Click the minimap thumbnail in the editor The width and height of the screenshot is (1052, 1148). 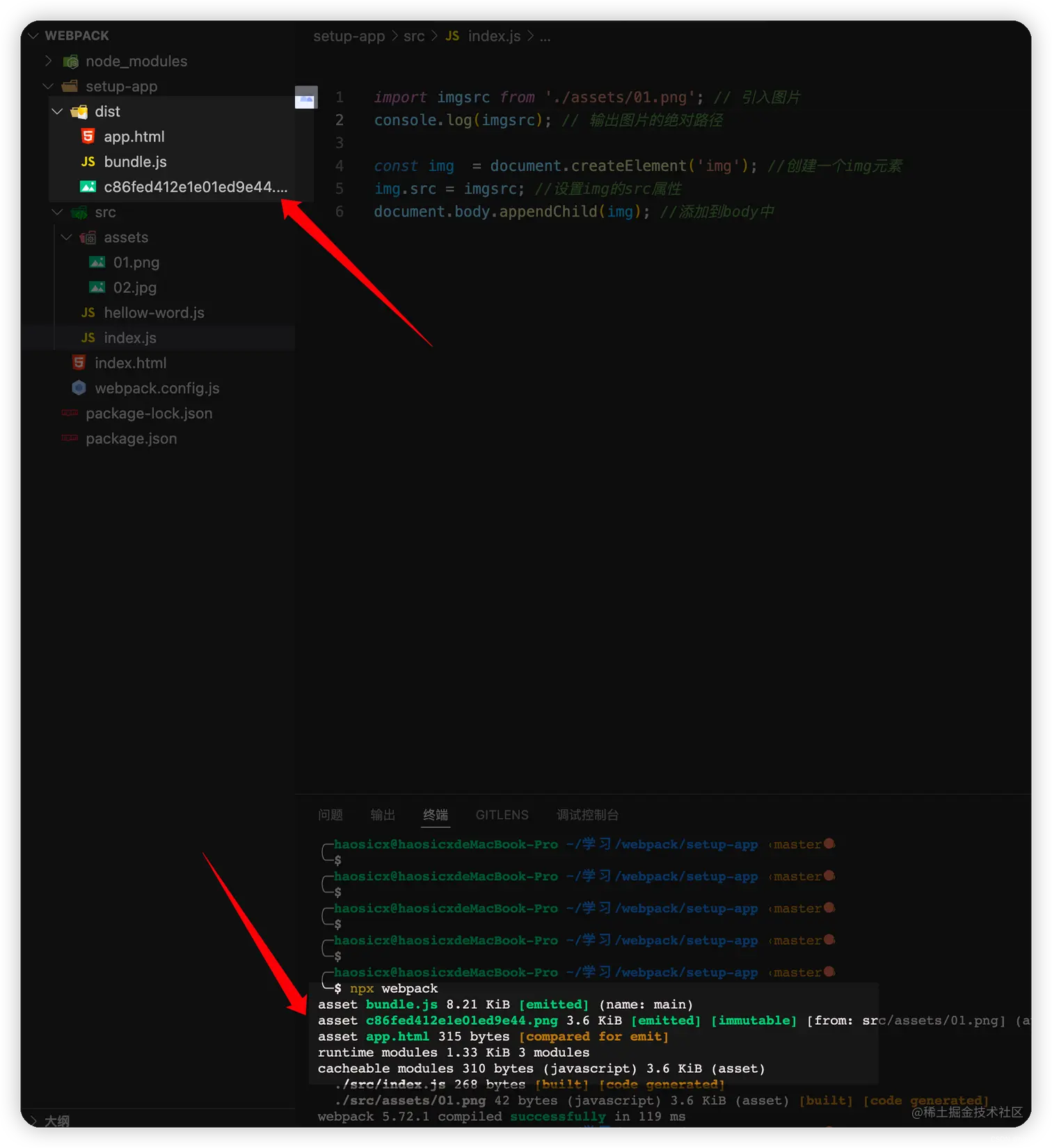point(306,97)
